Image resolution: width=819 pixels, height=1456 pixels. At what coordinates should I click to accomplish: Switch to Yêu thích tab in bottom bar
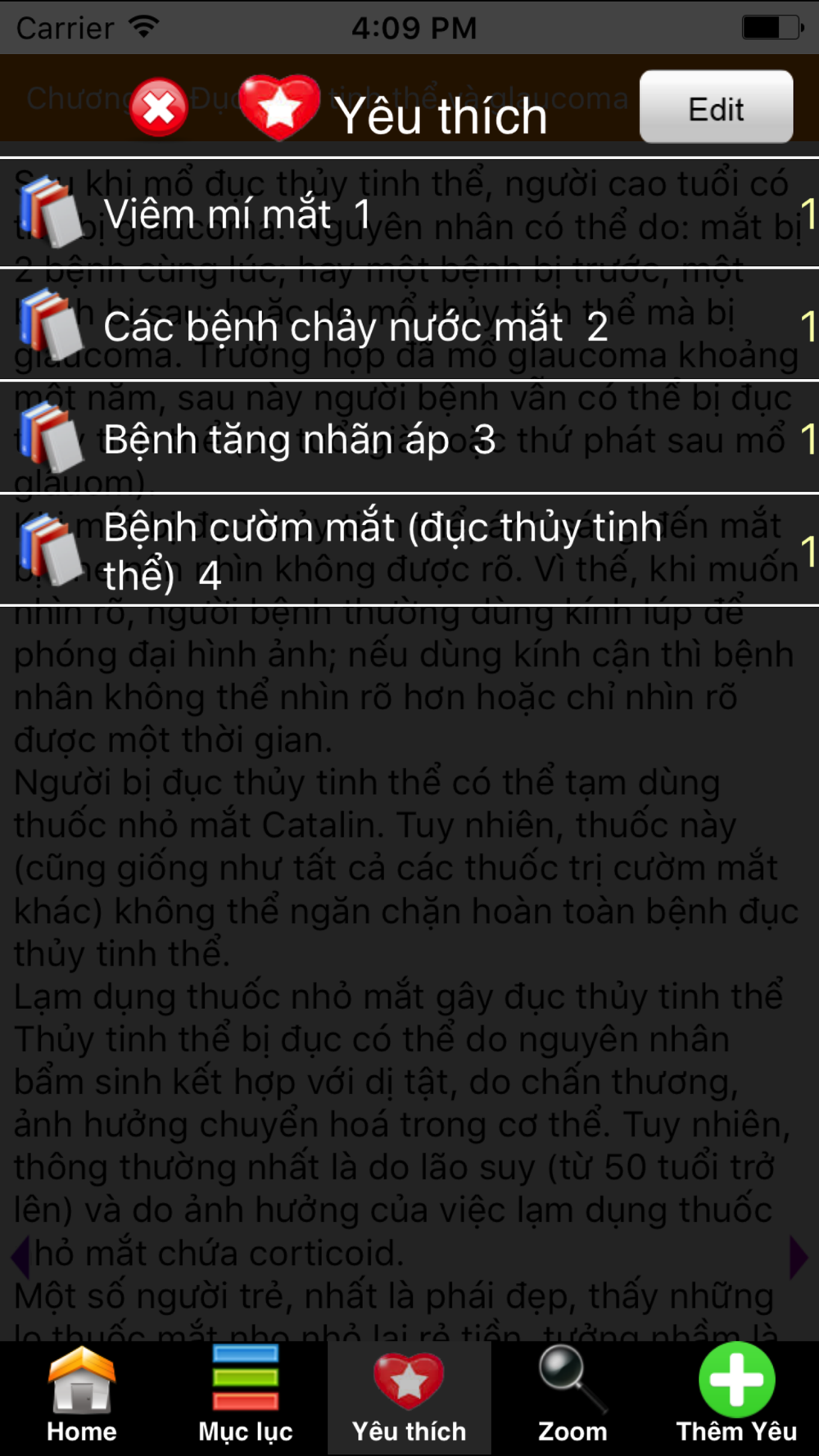click(x=409, y=1398)
